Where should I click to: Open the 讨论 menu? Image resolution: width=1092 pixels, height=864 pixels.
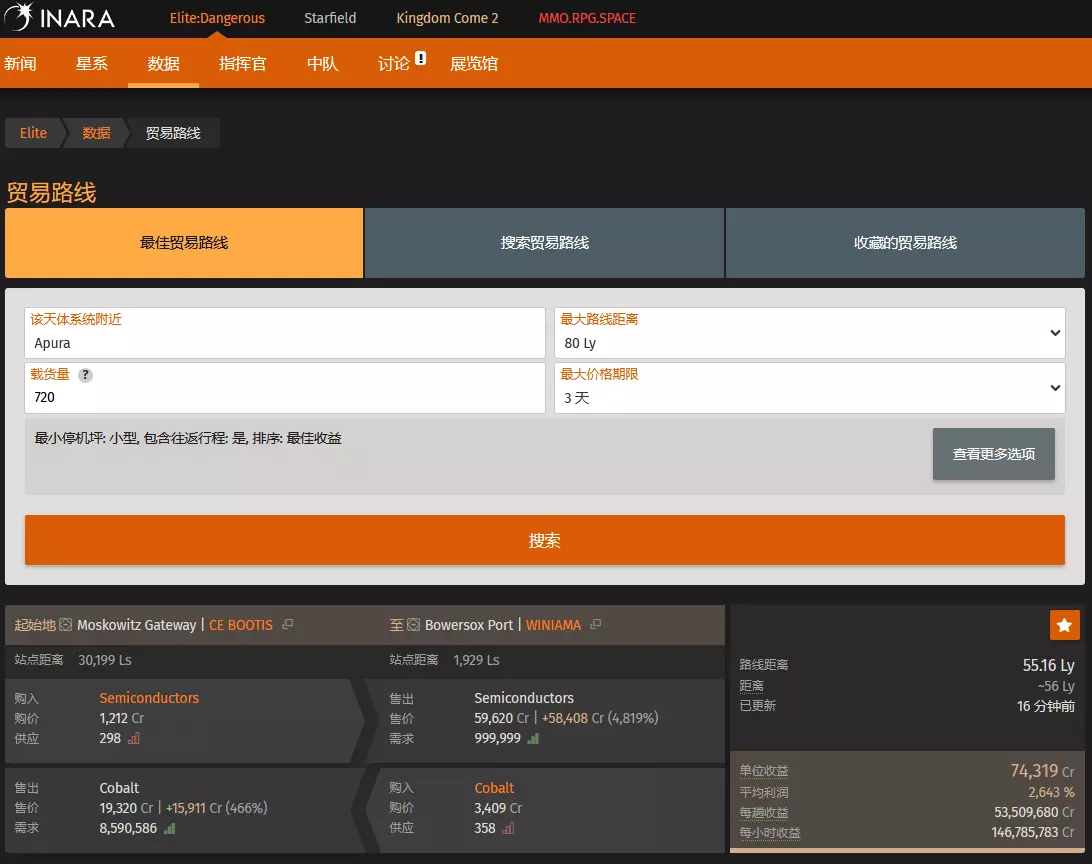(393, 63)
